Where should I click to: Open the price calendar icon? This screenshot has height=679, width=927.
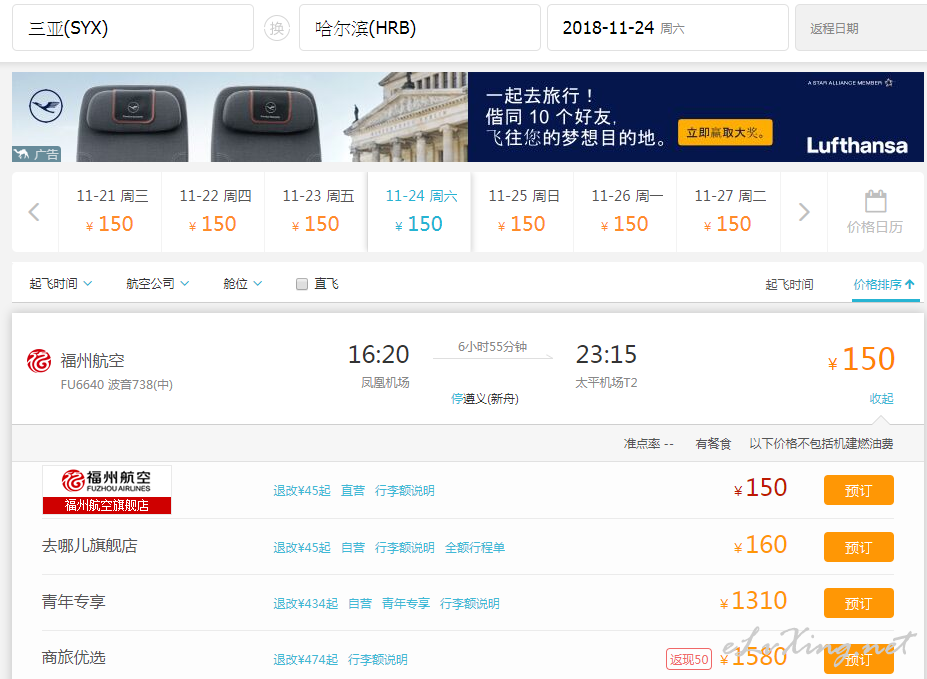tap(875, 201)
